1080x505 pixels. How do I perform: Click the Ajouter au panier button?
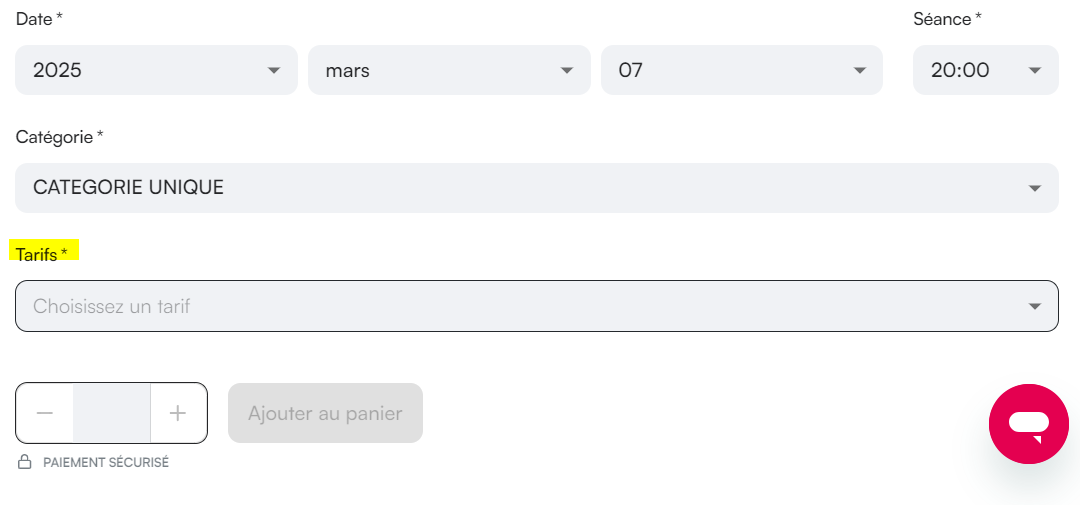325,413
